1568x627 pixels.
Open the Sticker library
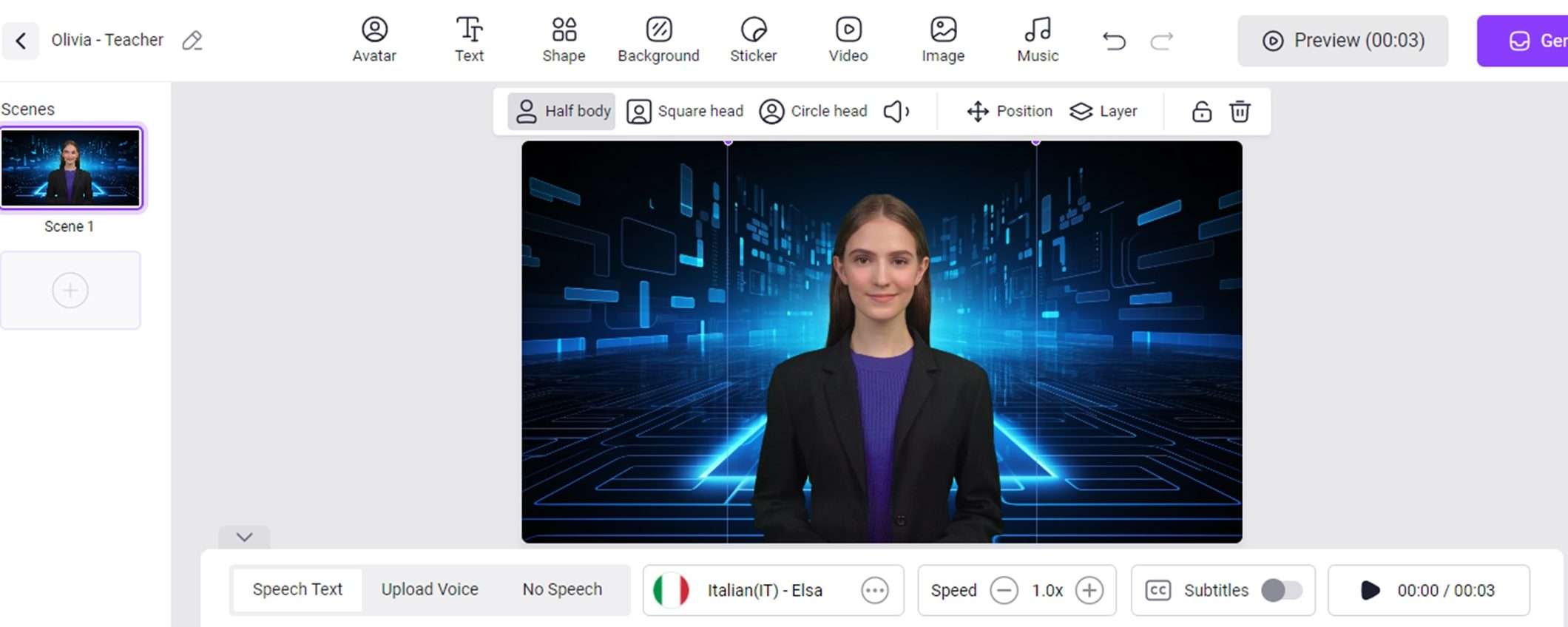(753, 40)
